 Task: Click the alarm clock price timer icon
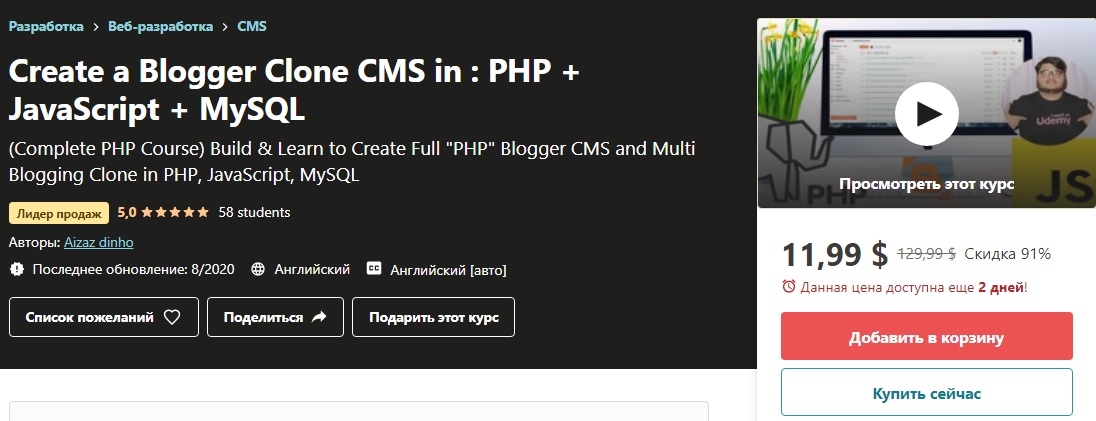point(789,287)
